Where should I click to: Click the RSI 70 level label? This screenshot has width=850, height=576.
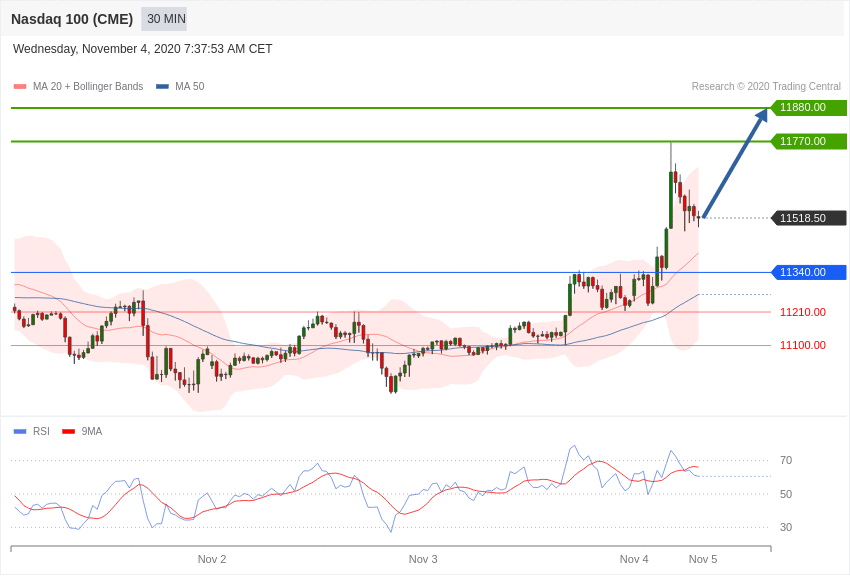pos(786,460)
